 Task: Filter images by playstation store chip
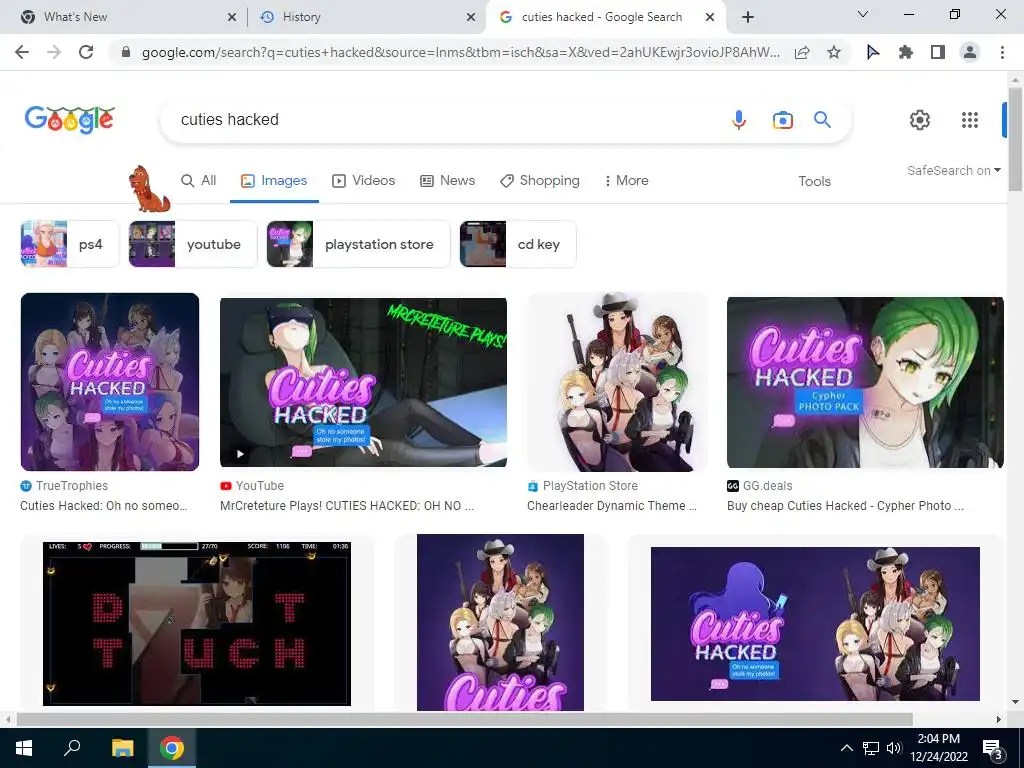click(x=359, y=244)
